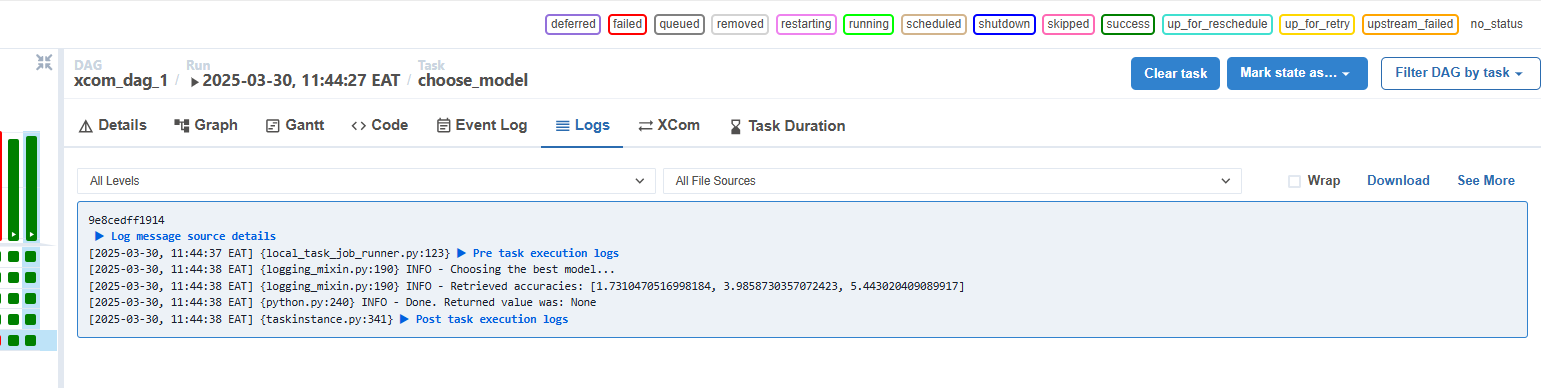Open the Details tab with the warning triangle icon

(113, 126)
